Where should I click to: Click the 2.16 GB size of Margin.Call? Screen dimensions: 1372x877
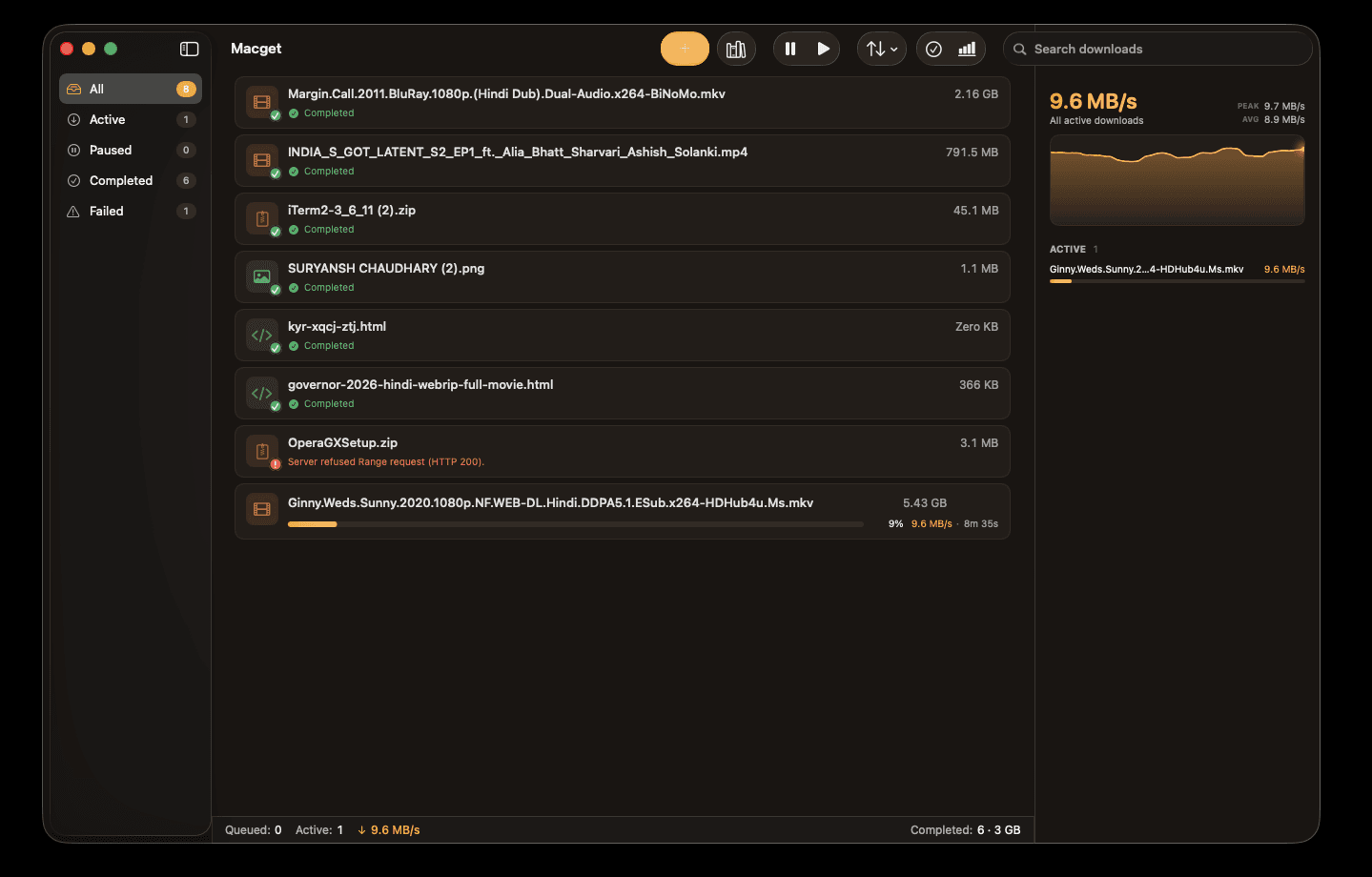click(976, 93)
